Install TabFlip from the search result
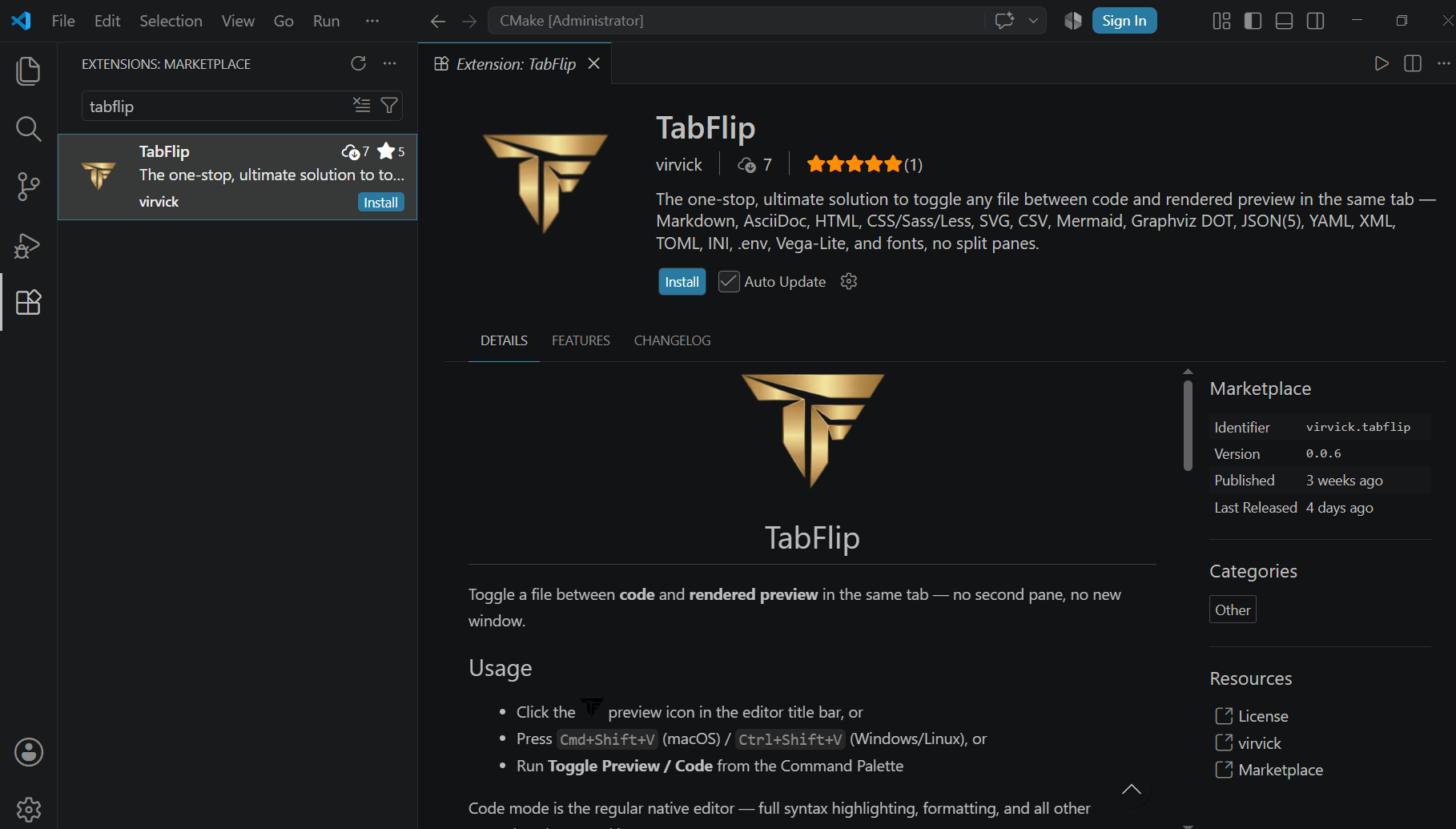This screenshot has height=829, width=1456. (380, 203)
